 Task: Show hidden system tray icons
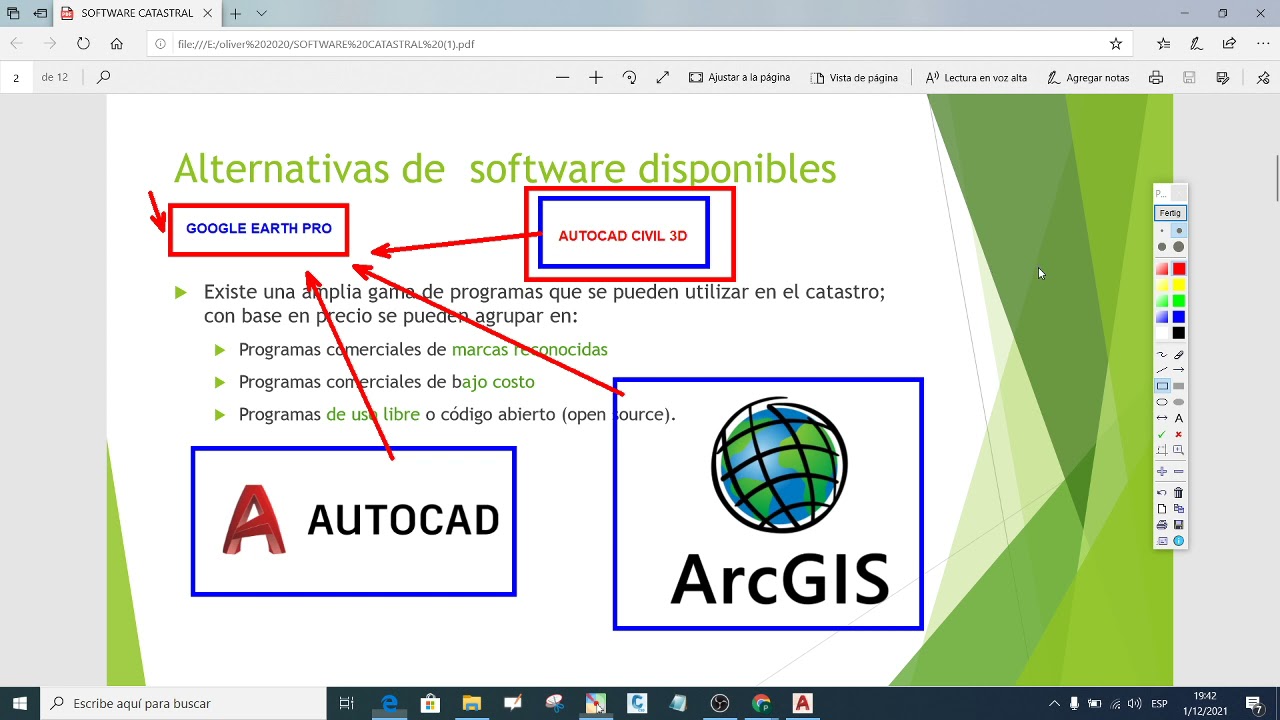(x=1054, y=704)
